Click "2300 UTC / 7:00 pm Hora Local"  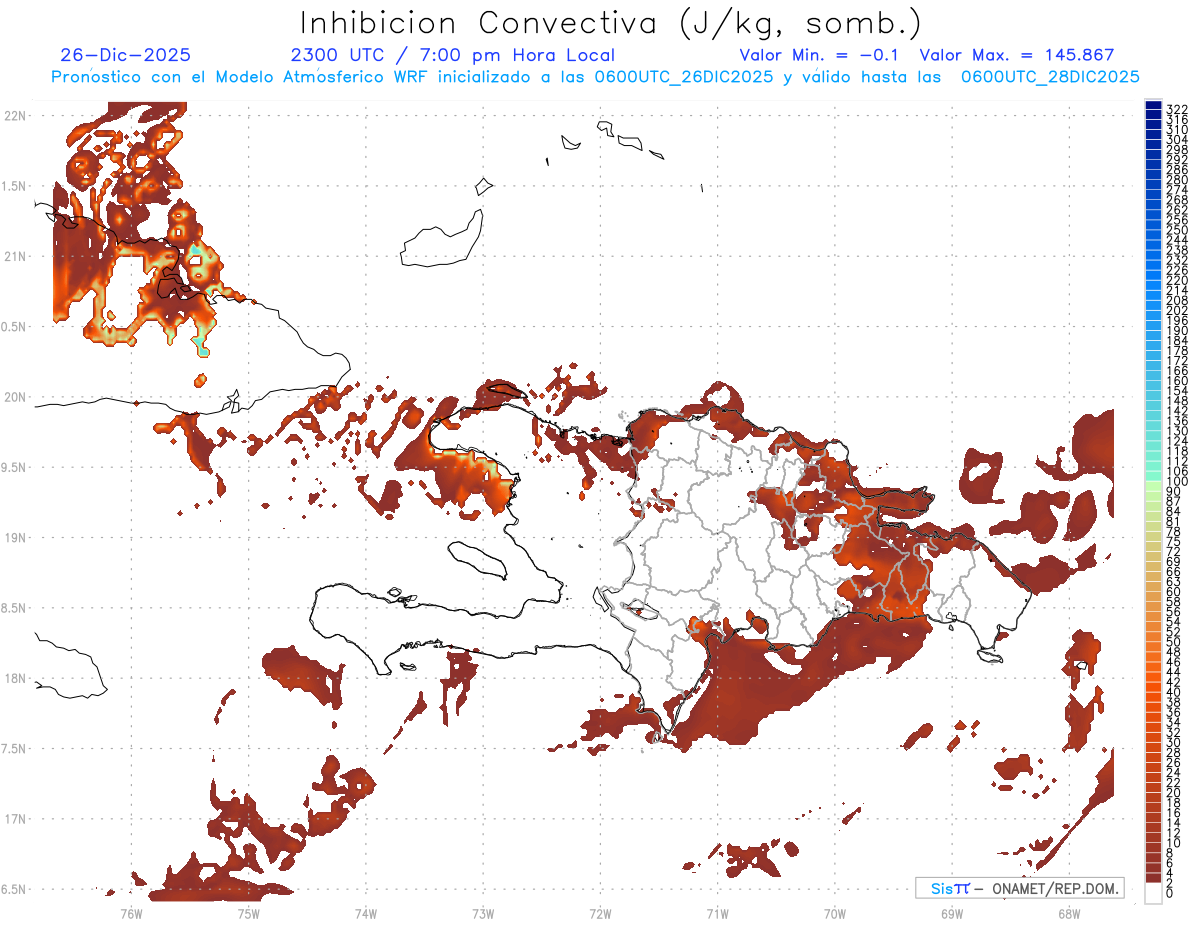[453, 55]
